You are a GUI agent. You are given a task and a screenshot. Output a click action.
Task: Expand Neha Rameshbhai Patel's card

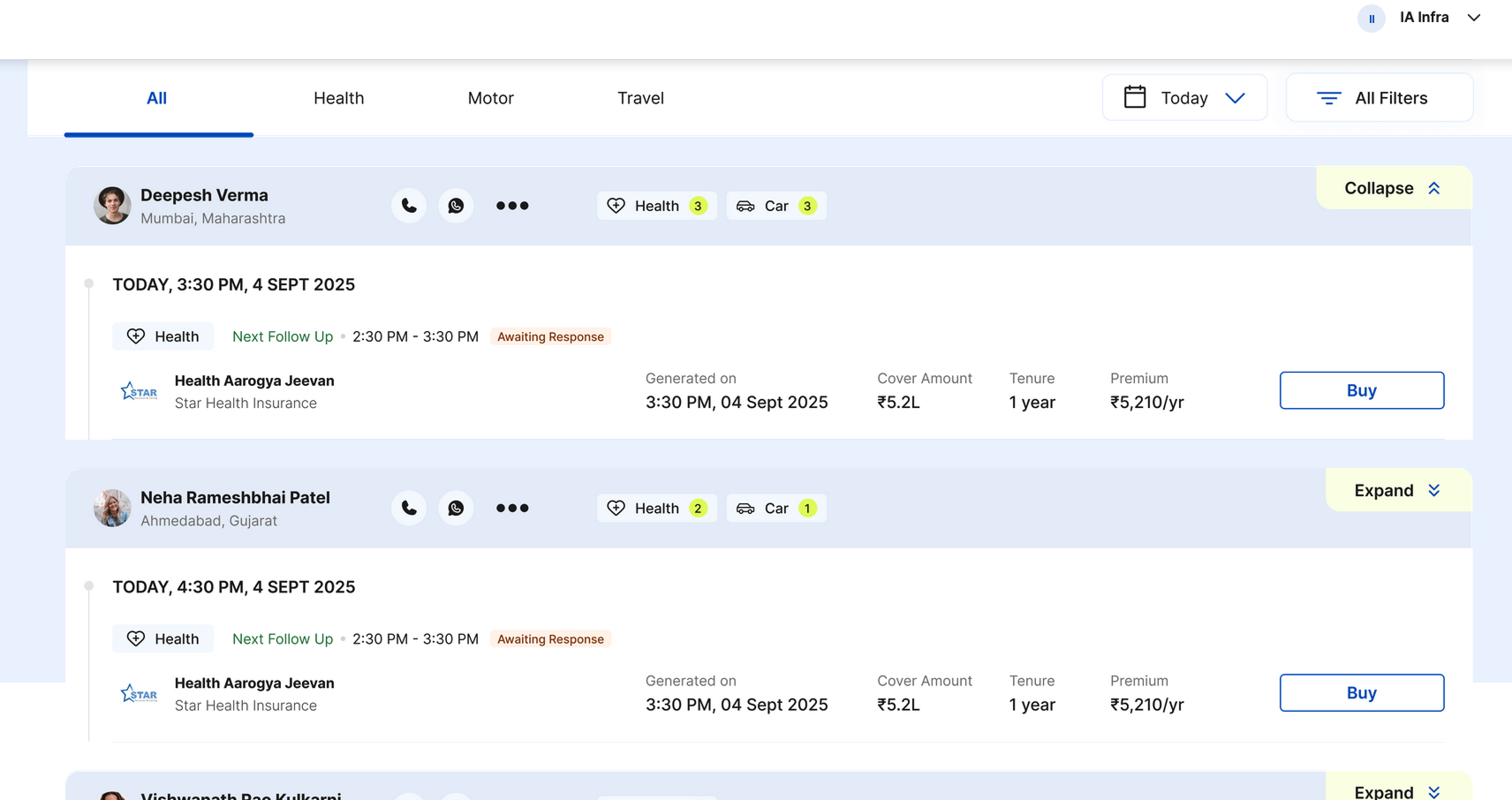(x=1397, y=491)
